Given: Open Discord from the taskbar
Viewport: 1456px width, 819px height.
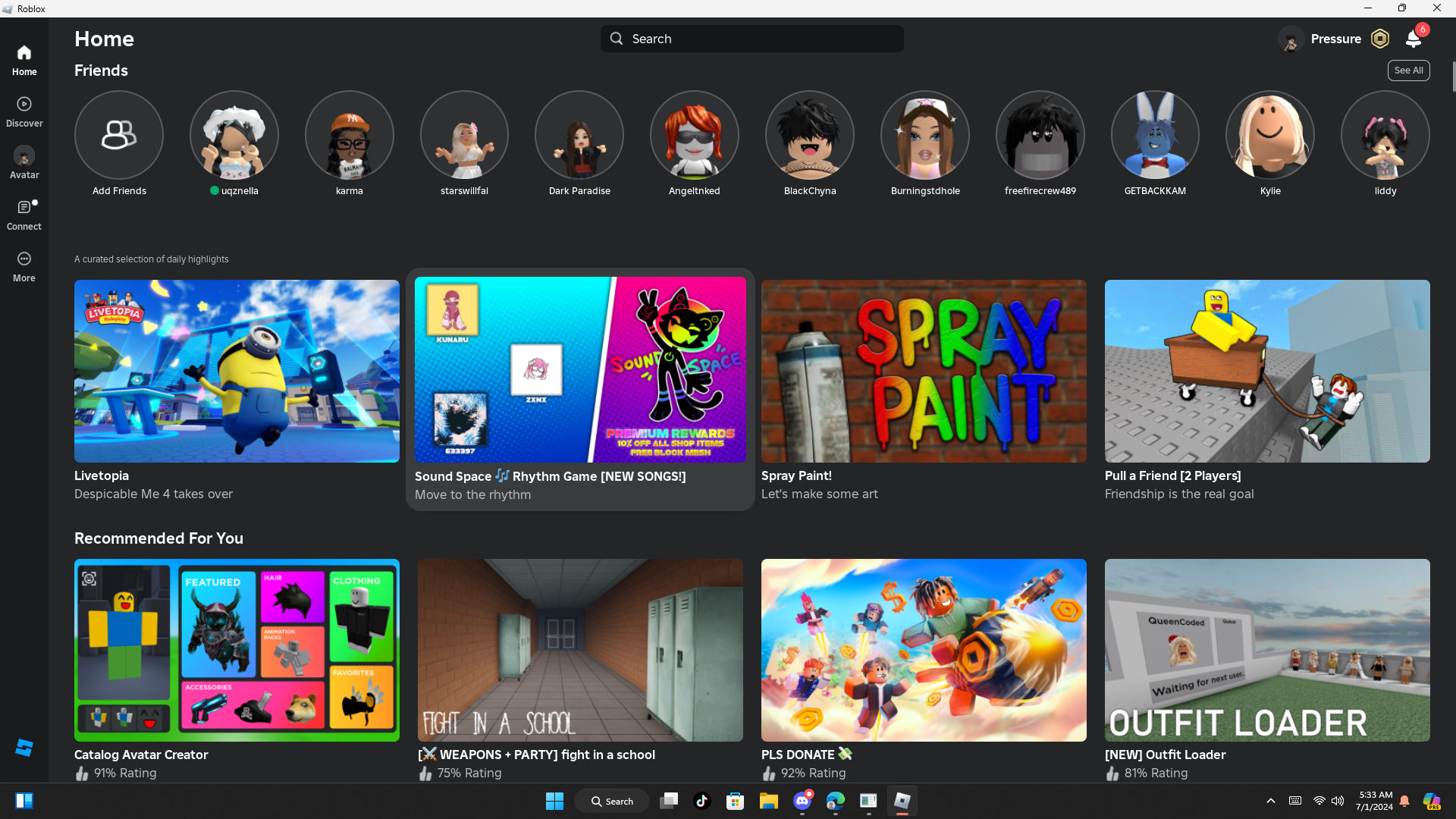Looking at the screenshot, I should tap(802, 801).
